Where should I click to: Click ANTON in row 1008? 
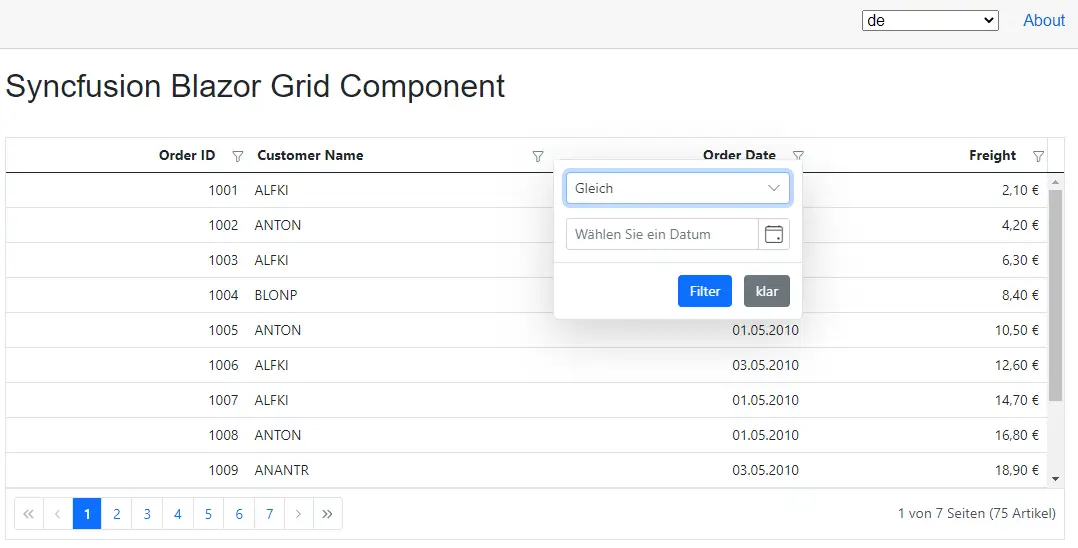point(278,435)
